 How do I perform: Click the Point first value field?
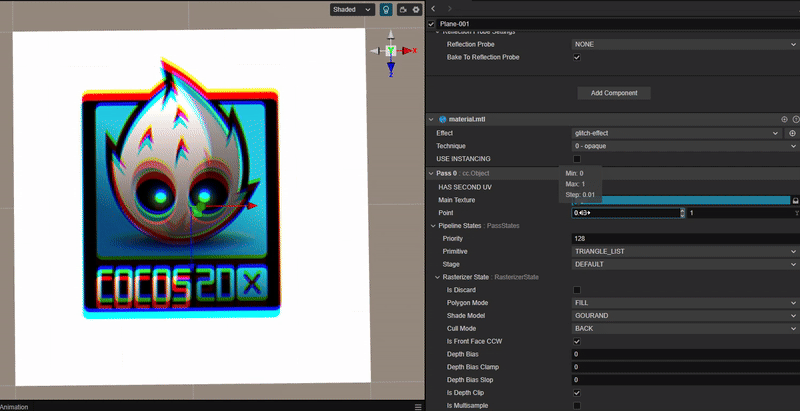coord(625,213)
